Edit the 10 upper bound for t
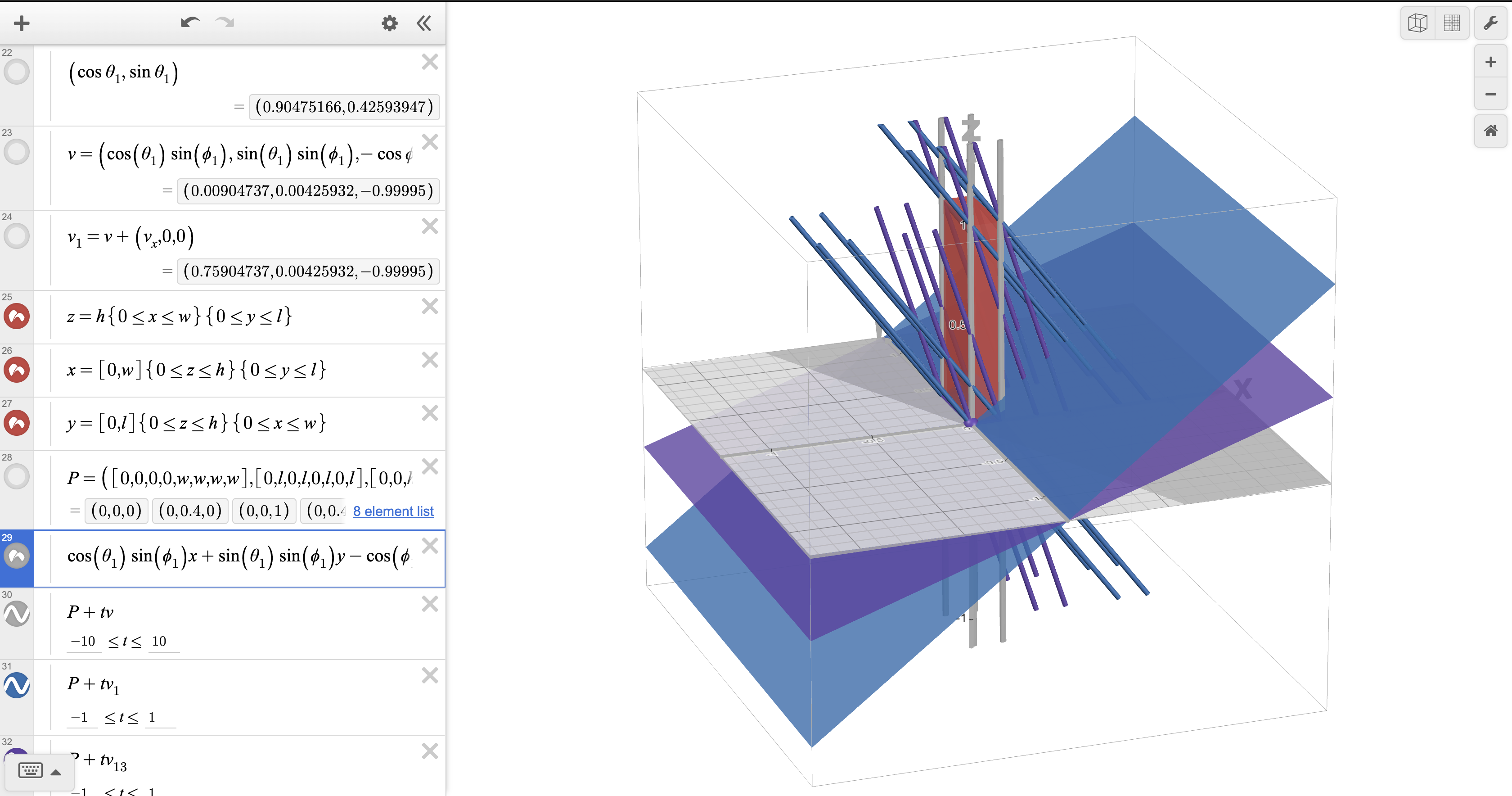The image size is (1512, 796). coord(163,641)
